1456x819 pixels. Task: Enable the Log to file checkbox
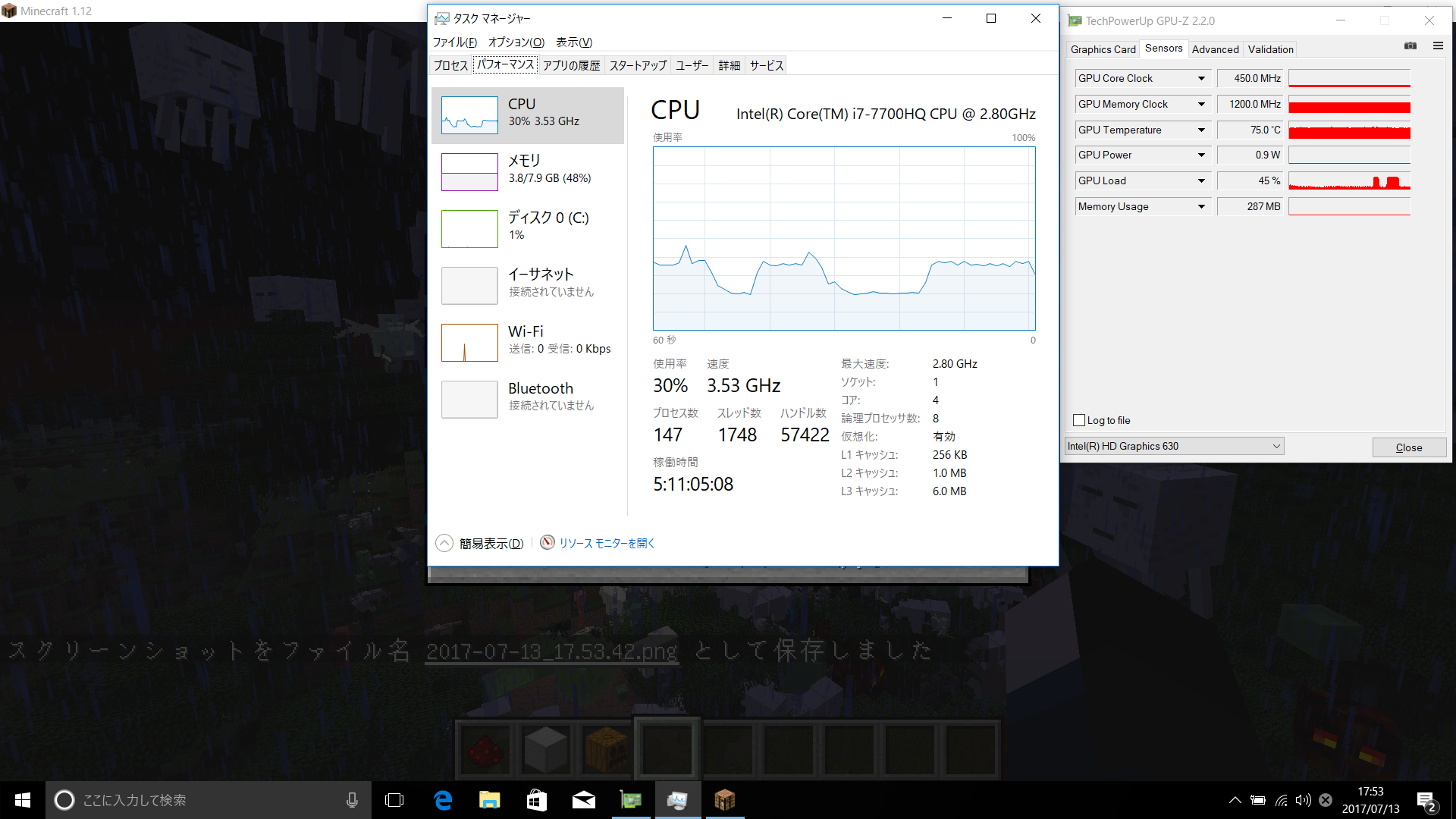tap(1079, 420)
